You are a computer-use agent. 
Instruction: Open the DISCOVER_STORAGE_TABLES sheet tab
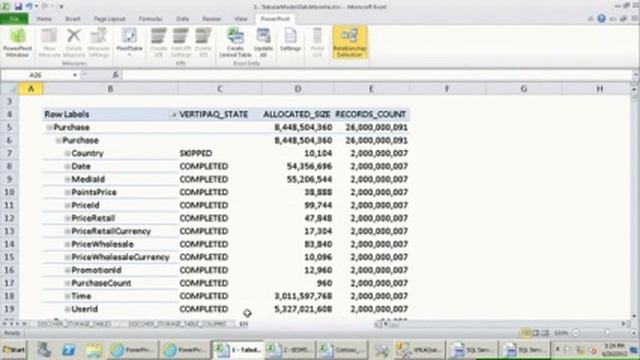pyautogui.click(x=74, y=324)
